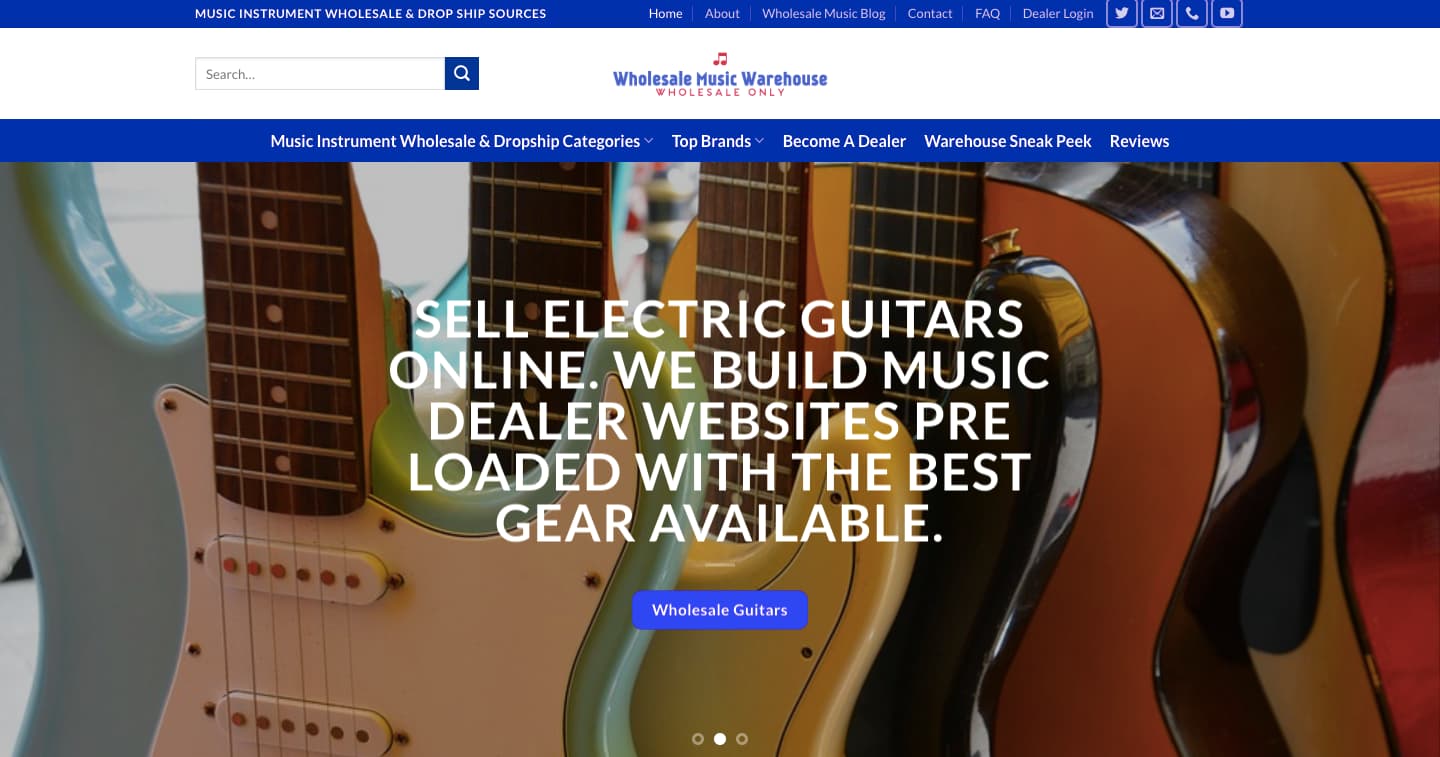Click the Wholesale Music Warehouse logo

(720, 74)
